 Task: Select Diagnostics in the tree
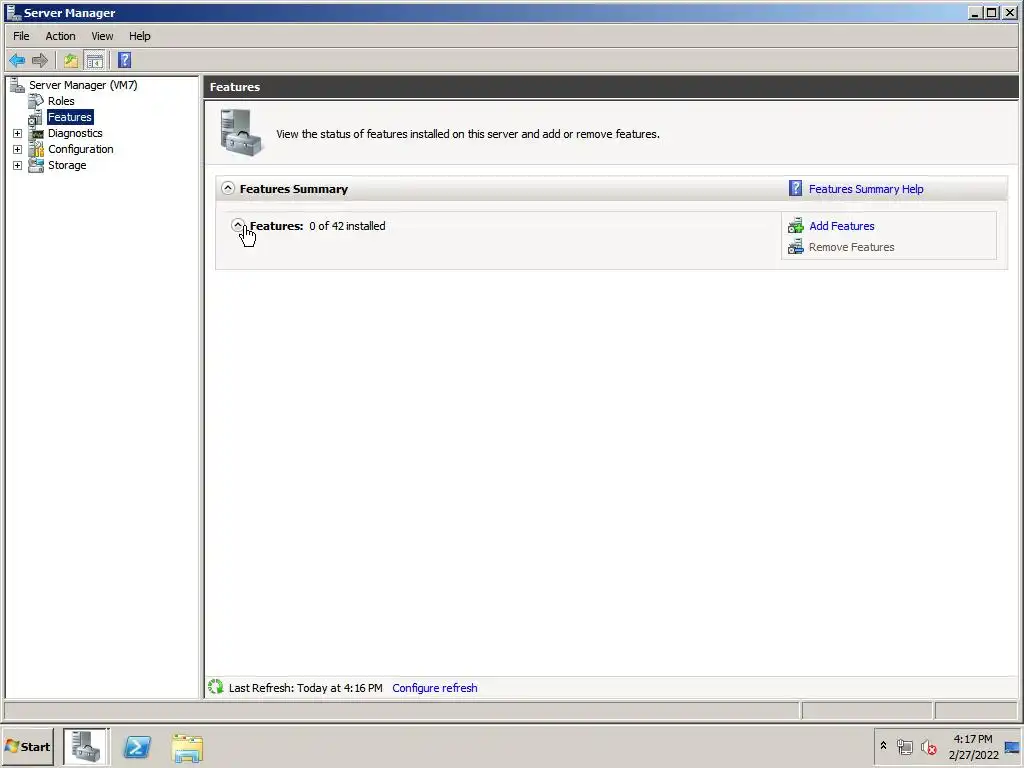pos(74,133)
